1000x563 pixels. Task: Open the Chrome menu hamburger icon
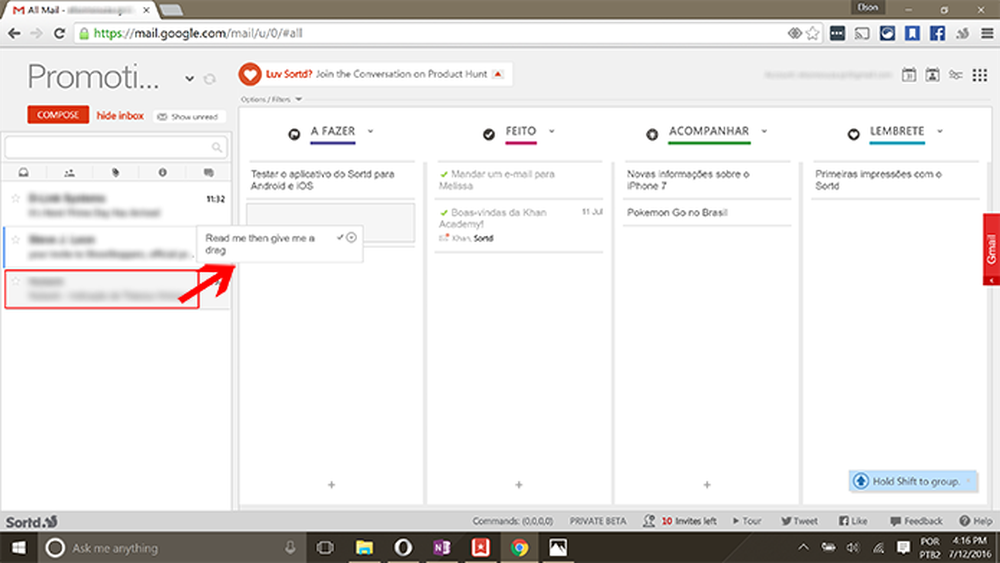coord(987,33)
